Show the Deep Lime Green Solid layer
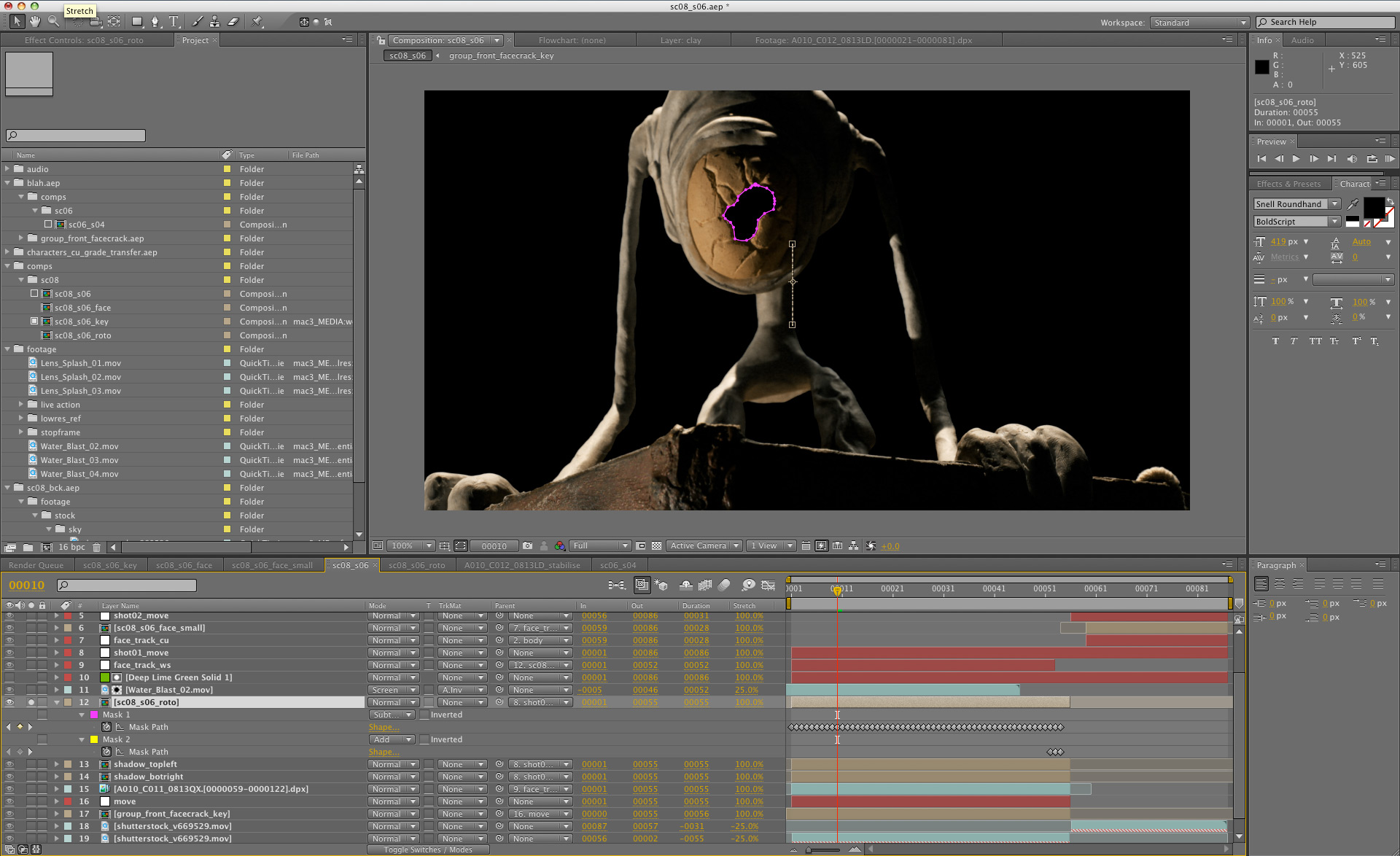1400x856 pixels. 9,677
